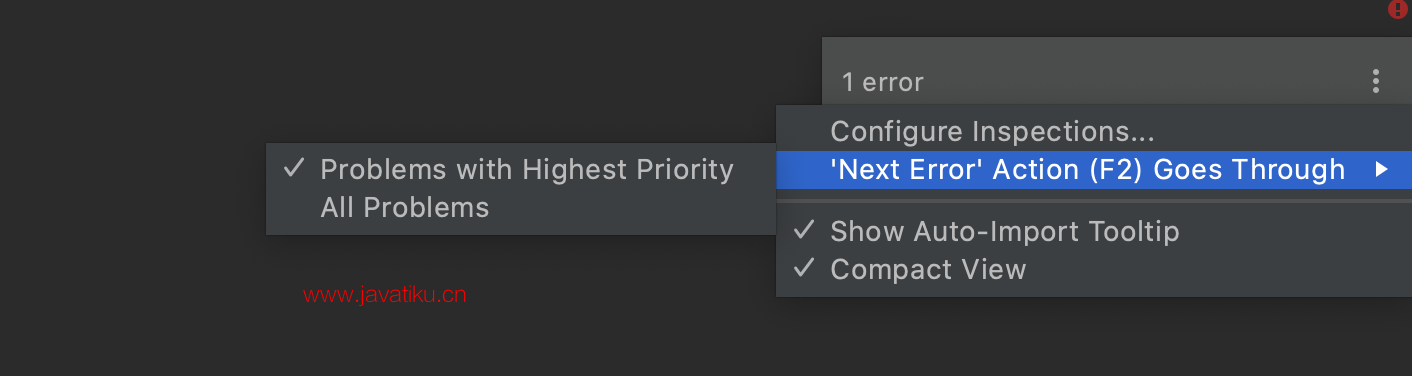This screenshot has height=376, width=1412.
Task: Click the '(F2)' shortcut text in menu
Action: (x=1116, y=170)
